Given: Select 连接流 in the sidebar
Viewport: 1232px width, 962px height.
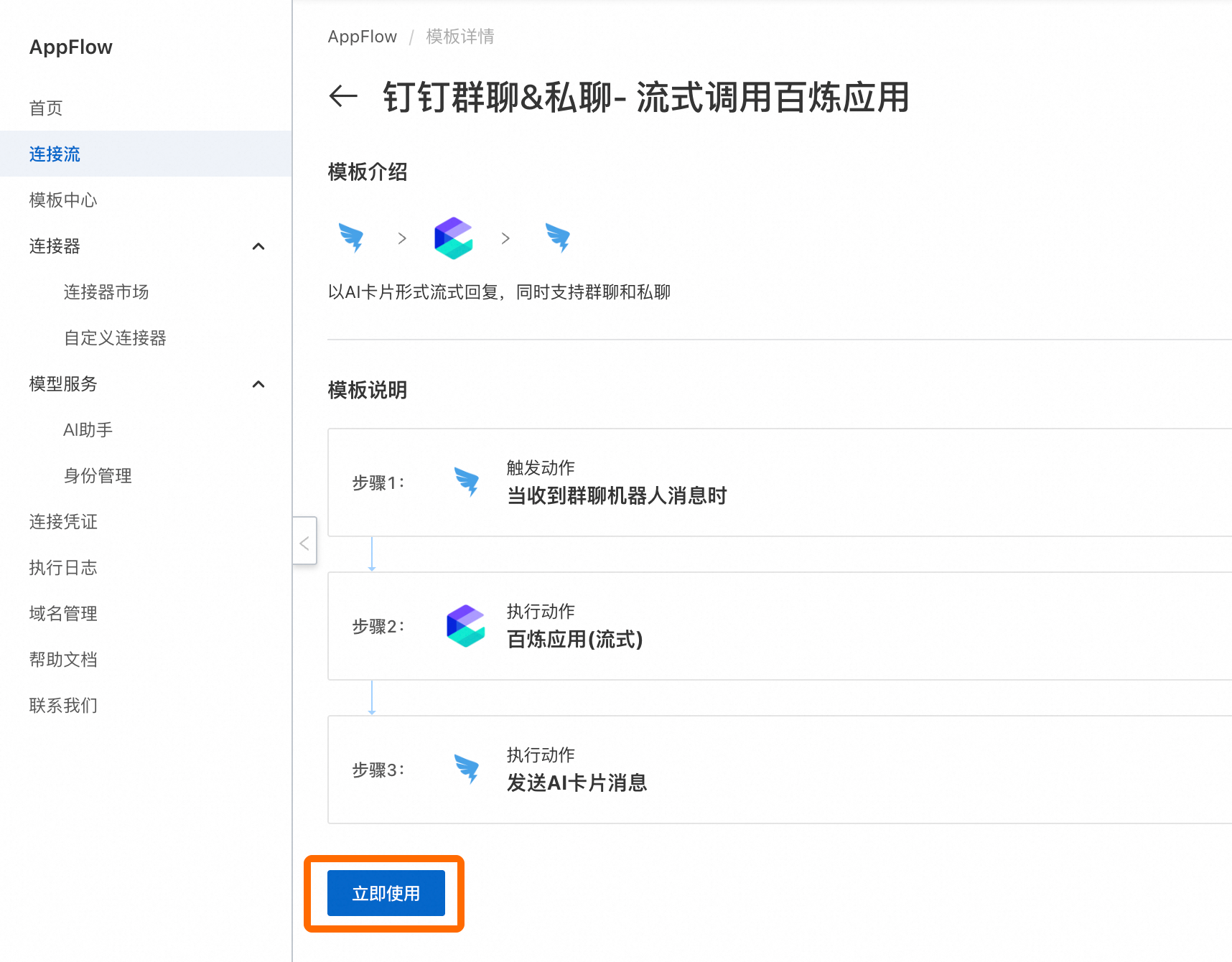Looking at the screenshot, I should tap(146, 154).
